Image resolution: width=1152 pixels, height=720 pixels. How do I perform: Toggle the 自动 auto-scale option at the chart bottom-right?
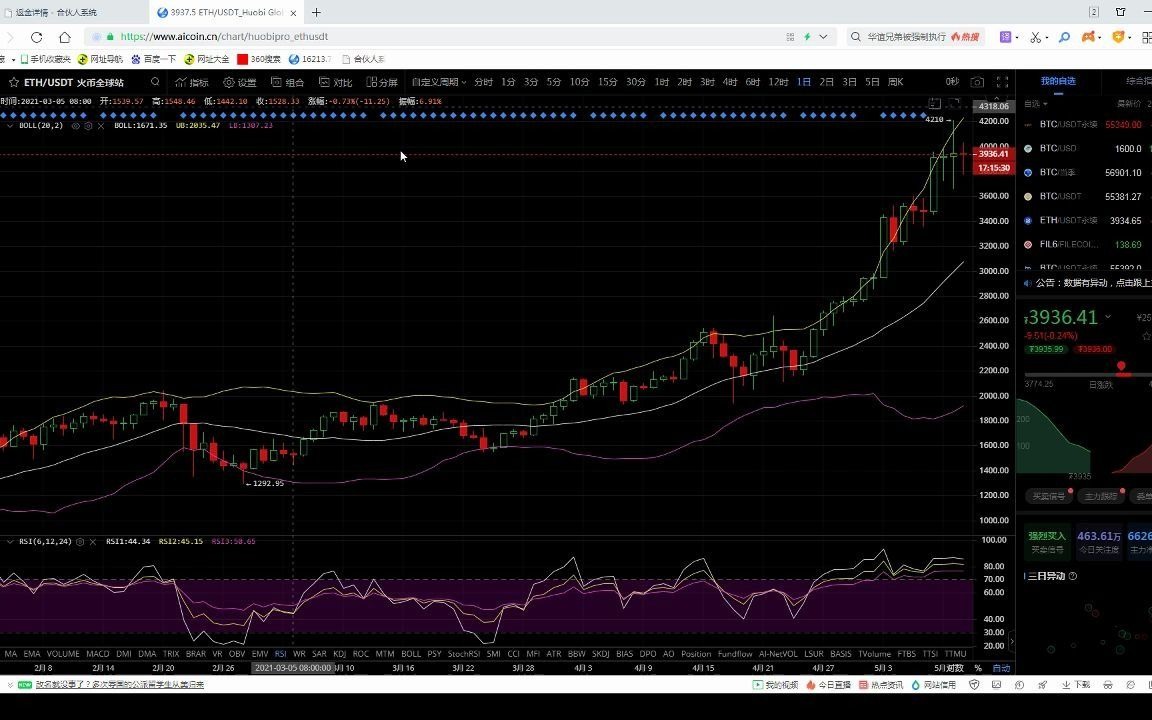pyautogui.click(x=1001, y=668)
